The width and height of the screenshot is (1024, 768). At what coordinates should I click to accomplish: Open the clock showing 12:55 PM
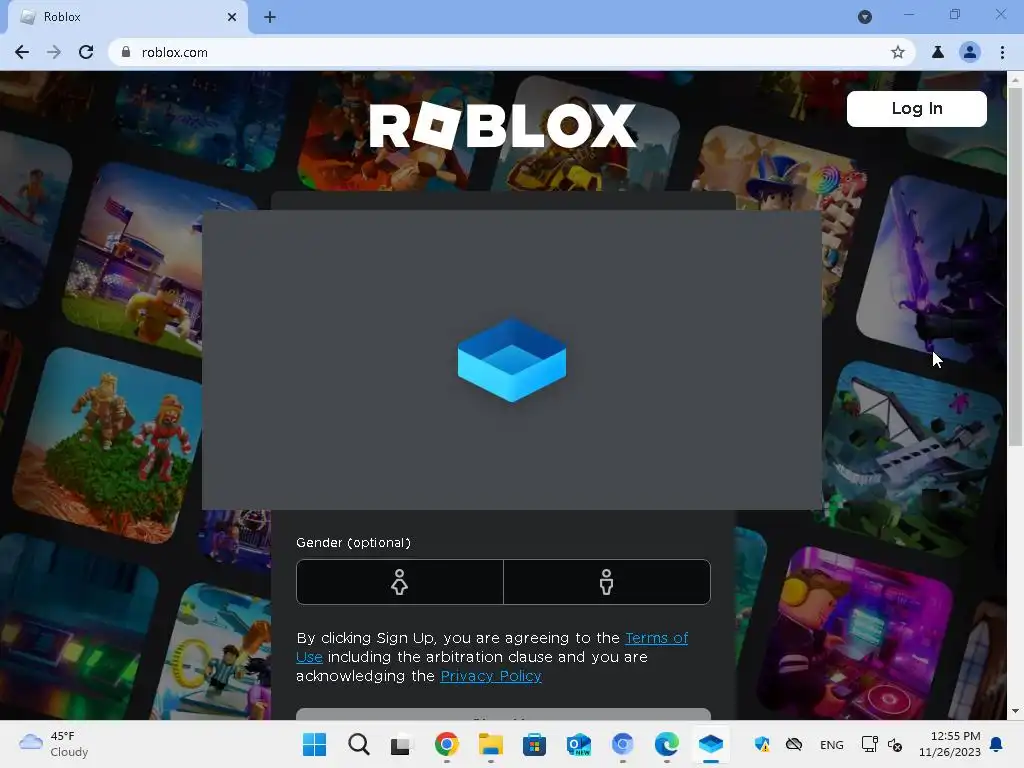pos(950,744)
